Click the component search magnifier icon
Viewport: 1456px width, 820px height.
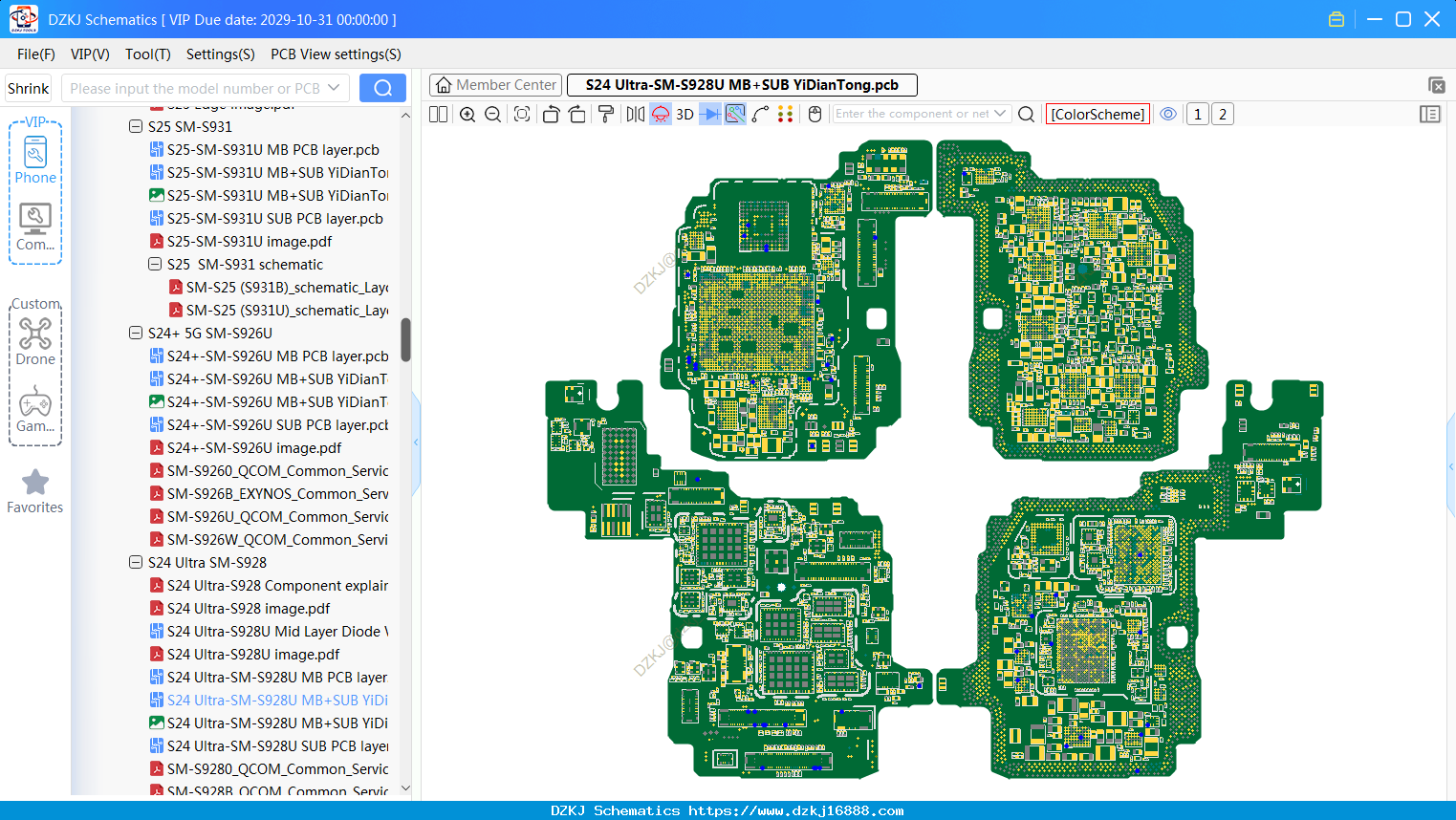coord(1026,114)
